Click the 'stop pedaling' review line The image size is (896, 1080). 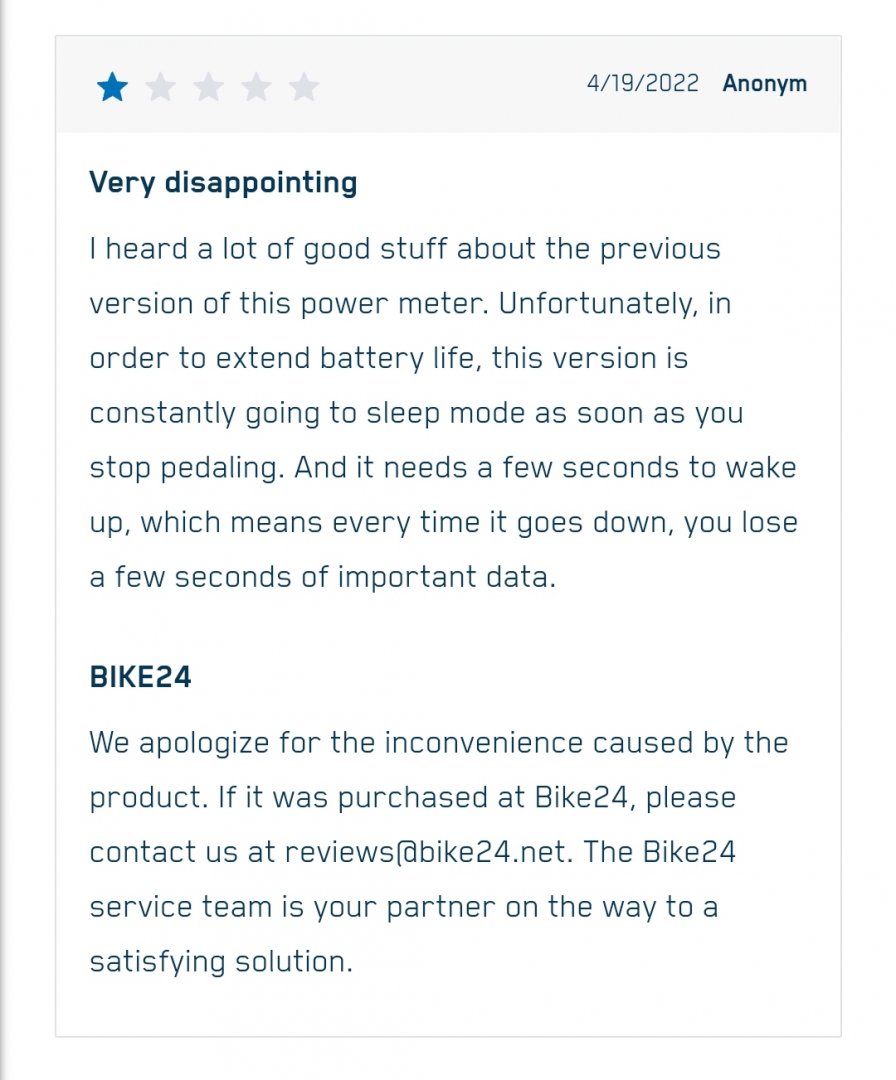[x=443, y=468]
